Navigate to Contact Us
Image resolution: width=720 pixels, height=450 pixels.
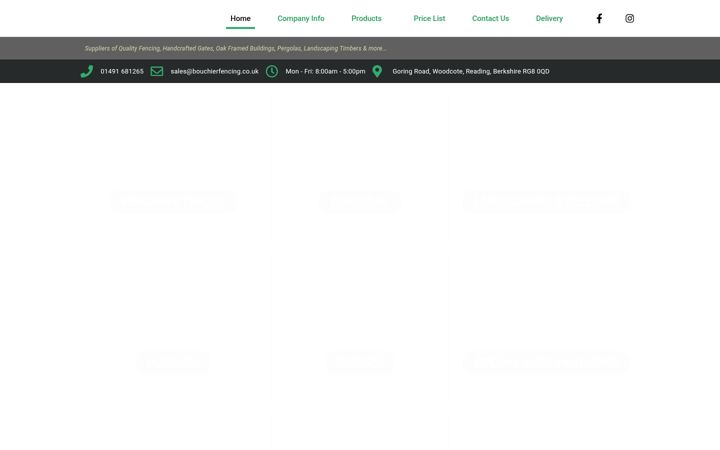click(490, 18)
